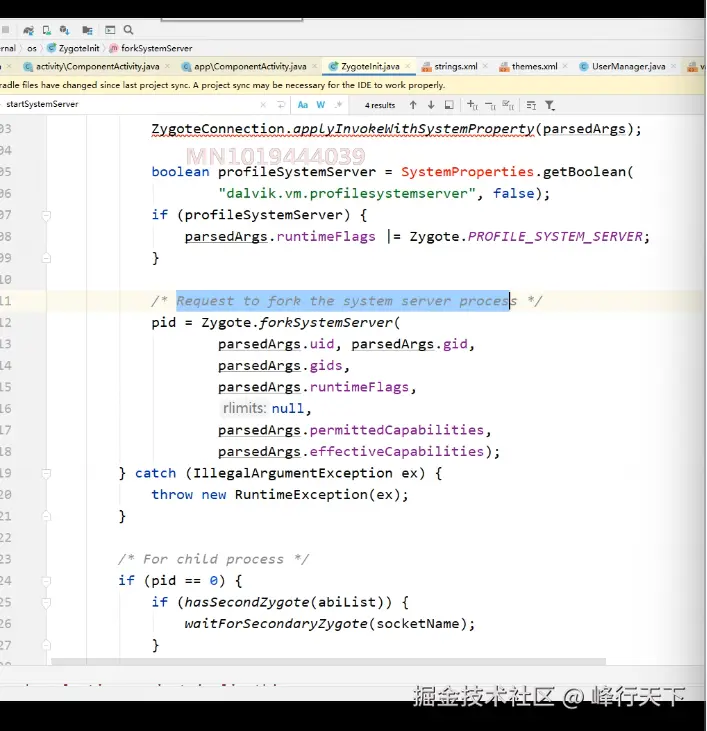Click the ZygoteInit breadcrumb
This screenshot has width=707, height=731.
pyautogui.click(x=74, y=48)
